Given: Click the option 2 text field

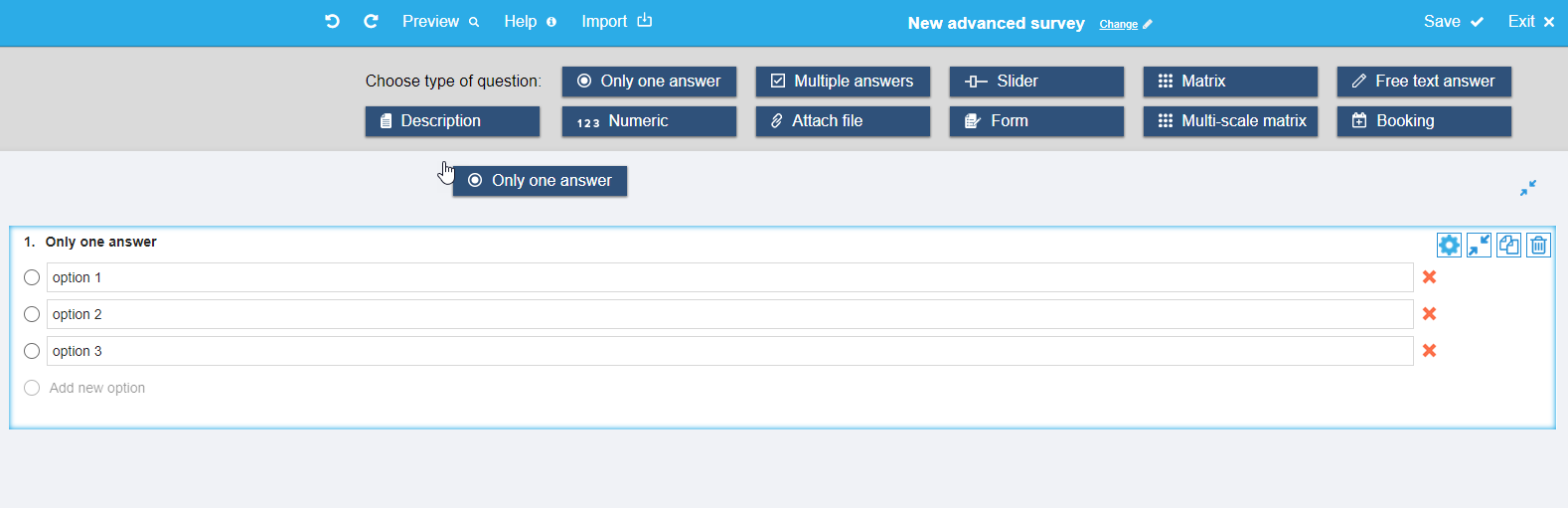Looking at the screenshot, I should (730, 314).
